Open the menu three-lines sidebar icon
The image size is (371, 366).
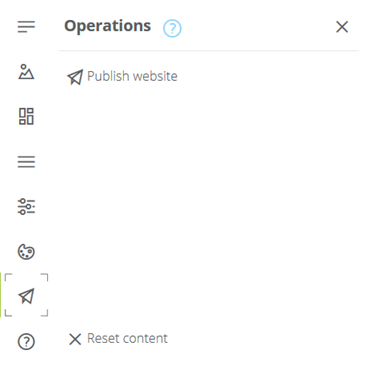coord(26,162)
